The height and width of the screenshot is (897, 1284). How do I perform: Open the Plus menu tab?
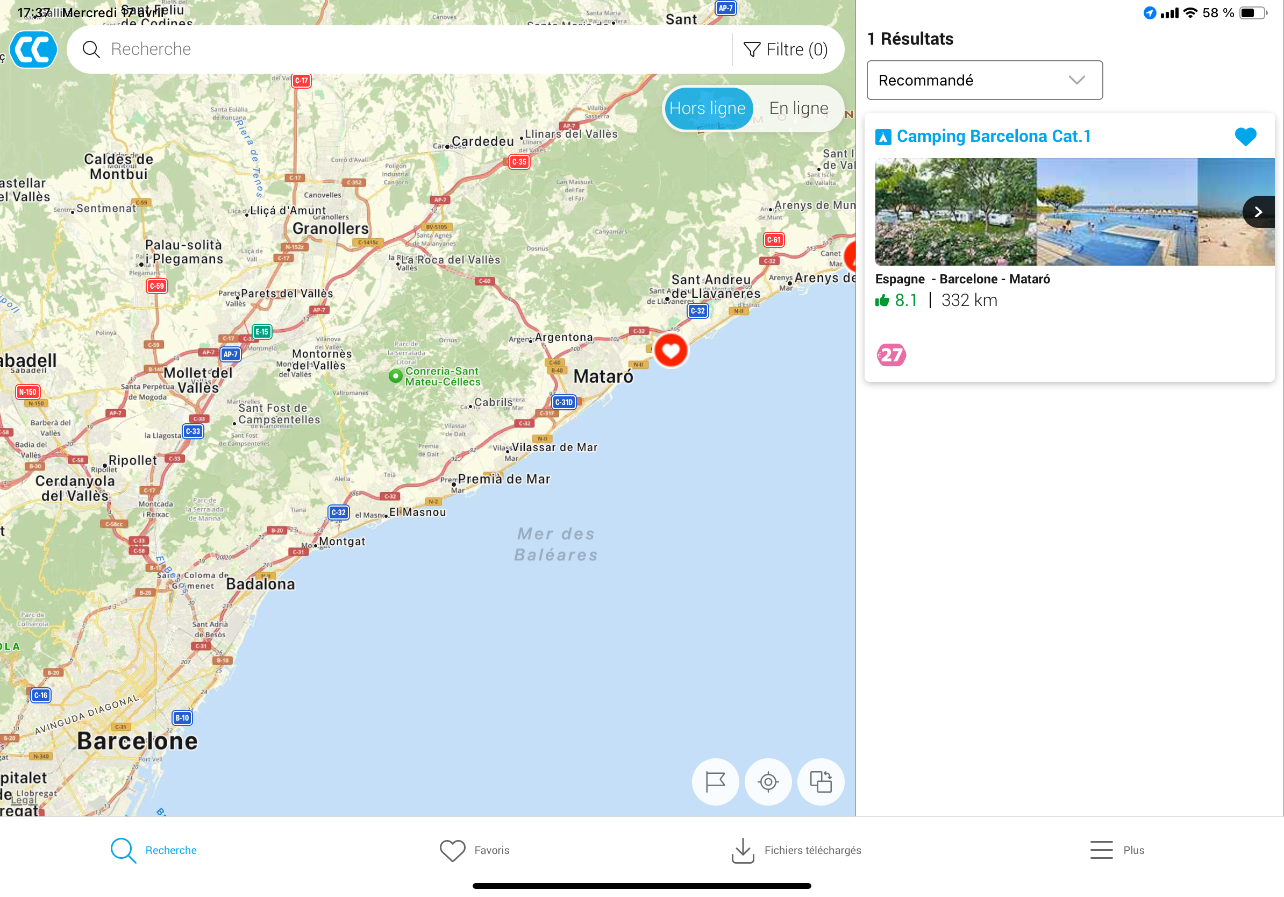1117,851
